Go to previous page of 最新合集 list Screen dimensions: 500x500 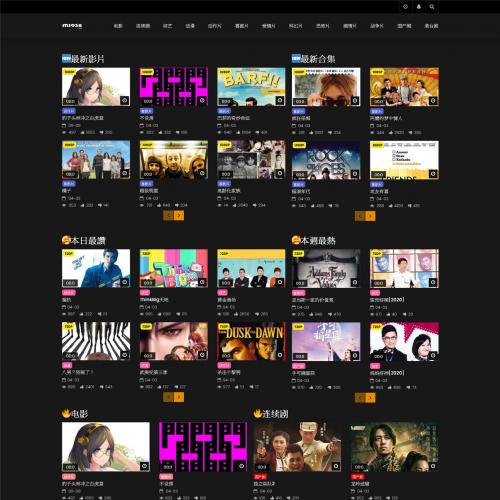click(x=360, y=216)
